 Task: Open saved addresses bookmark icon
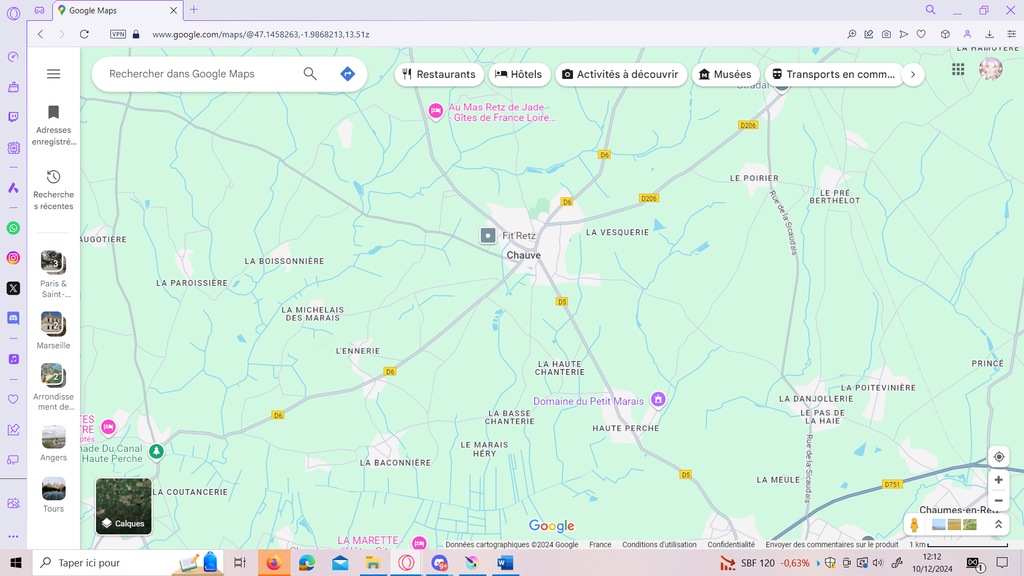pos(54,113)
